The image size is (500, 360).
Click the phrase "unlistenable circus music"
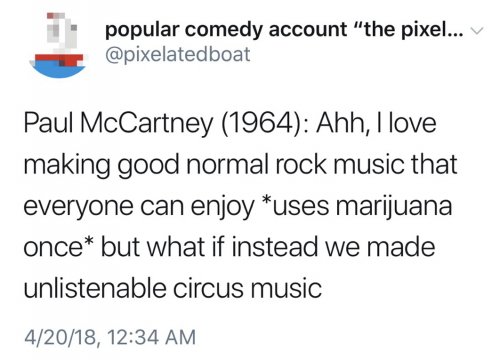(x=173, y=288)
